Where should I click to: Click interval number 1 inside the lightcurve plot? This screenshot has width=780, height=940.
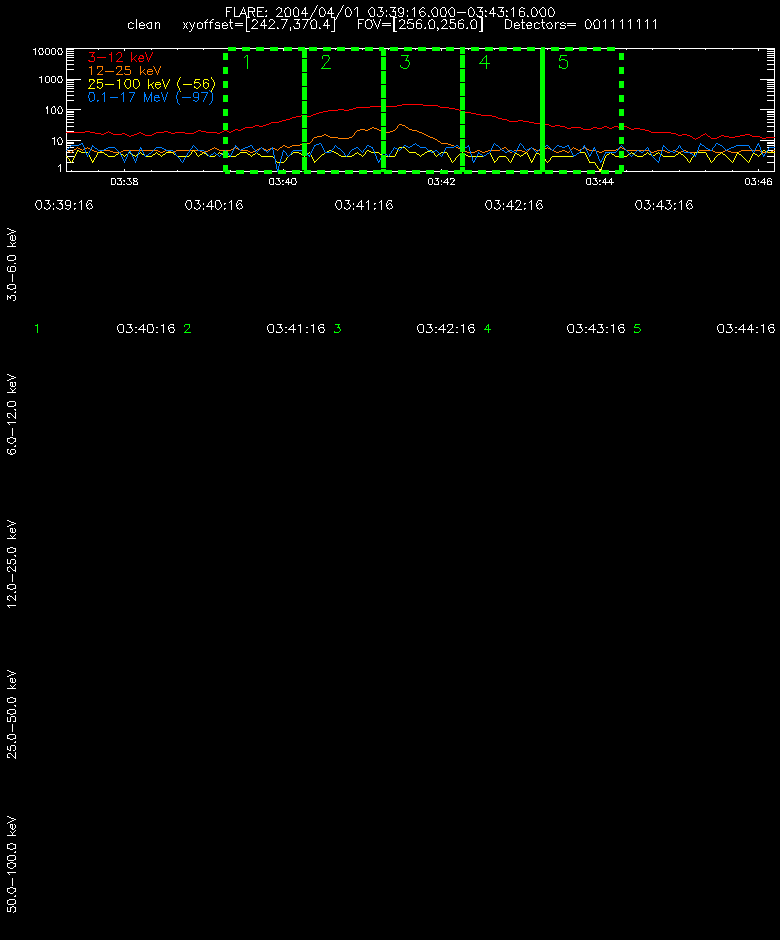pos(246,62)
